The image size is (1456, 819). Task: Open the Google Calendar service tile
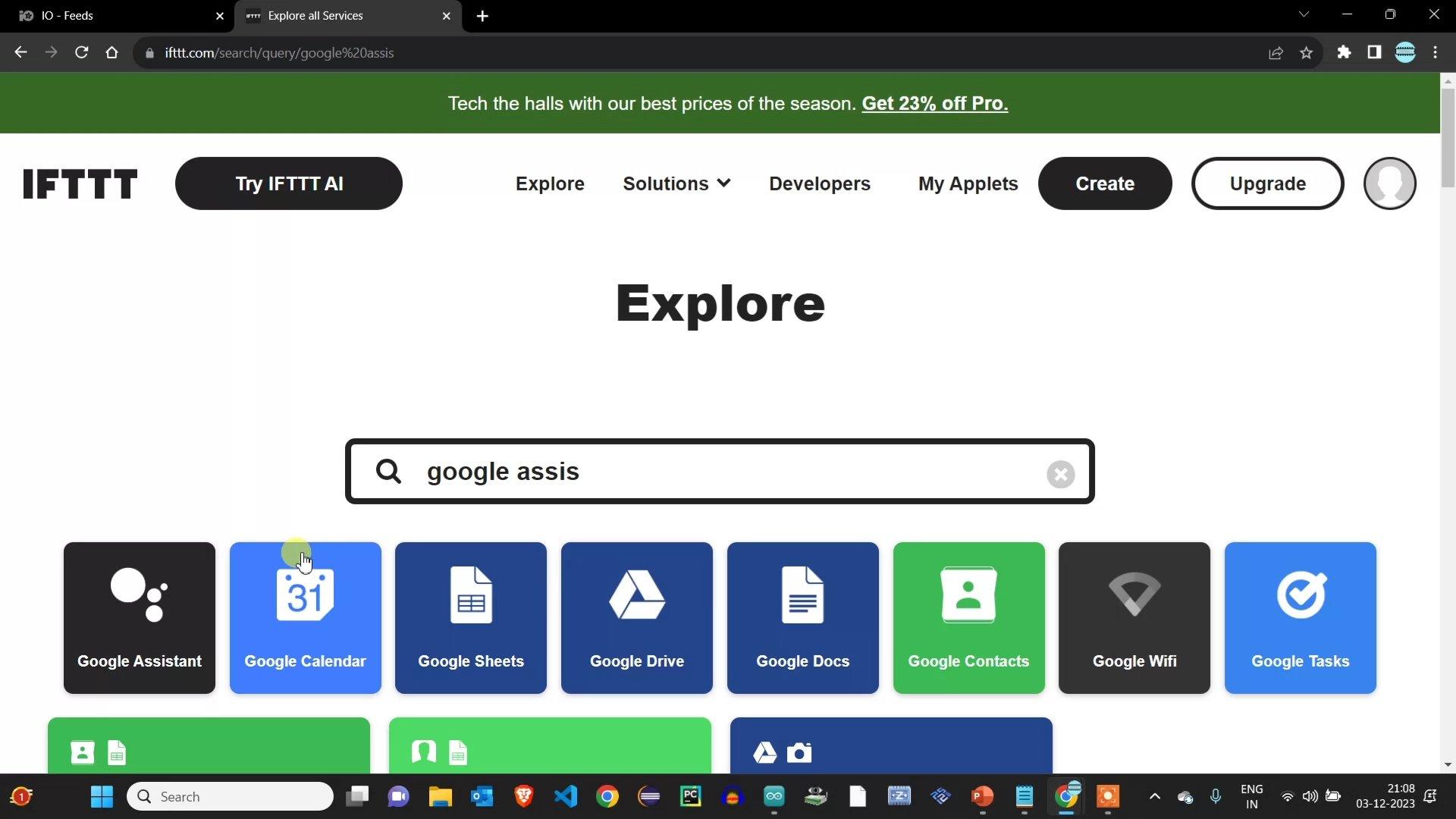click(x=306, y=617)
